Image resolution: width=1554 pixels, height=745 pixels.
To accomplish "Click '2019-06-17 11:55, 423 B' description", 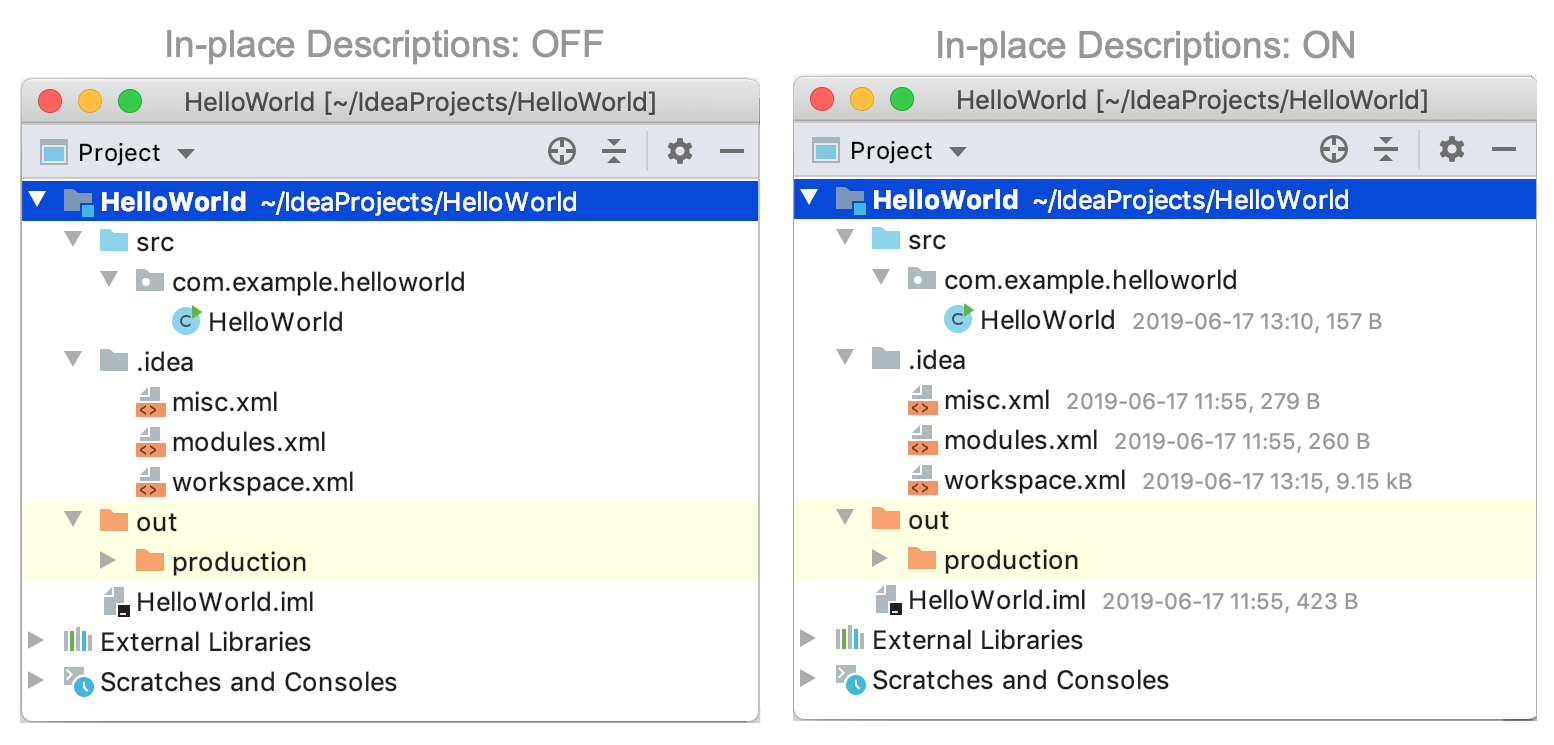I will [x=1230, y=601].
